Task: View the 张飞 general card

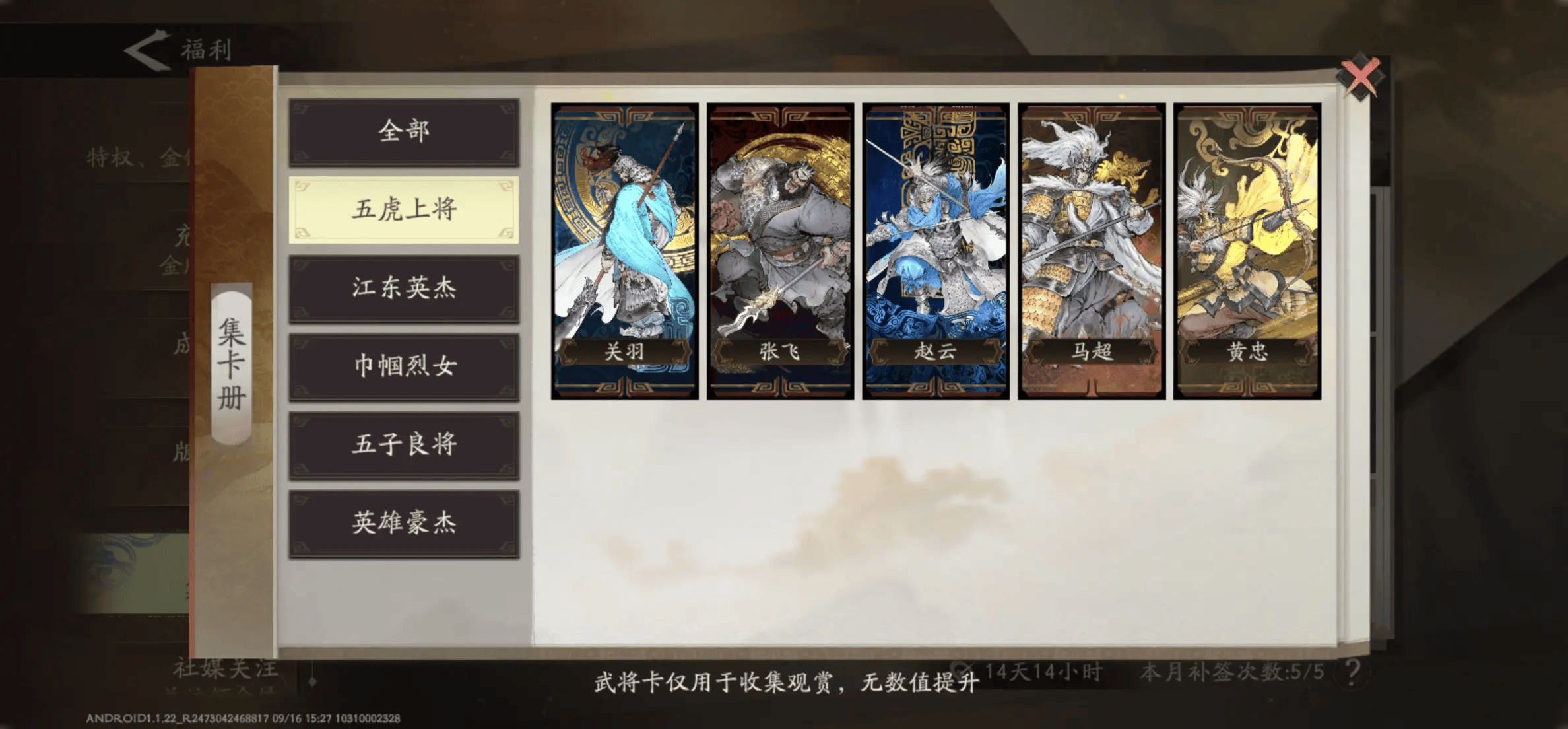Action: (x=781, y=251)
